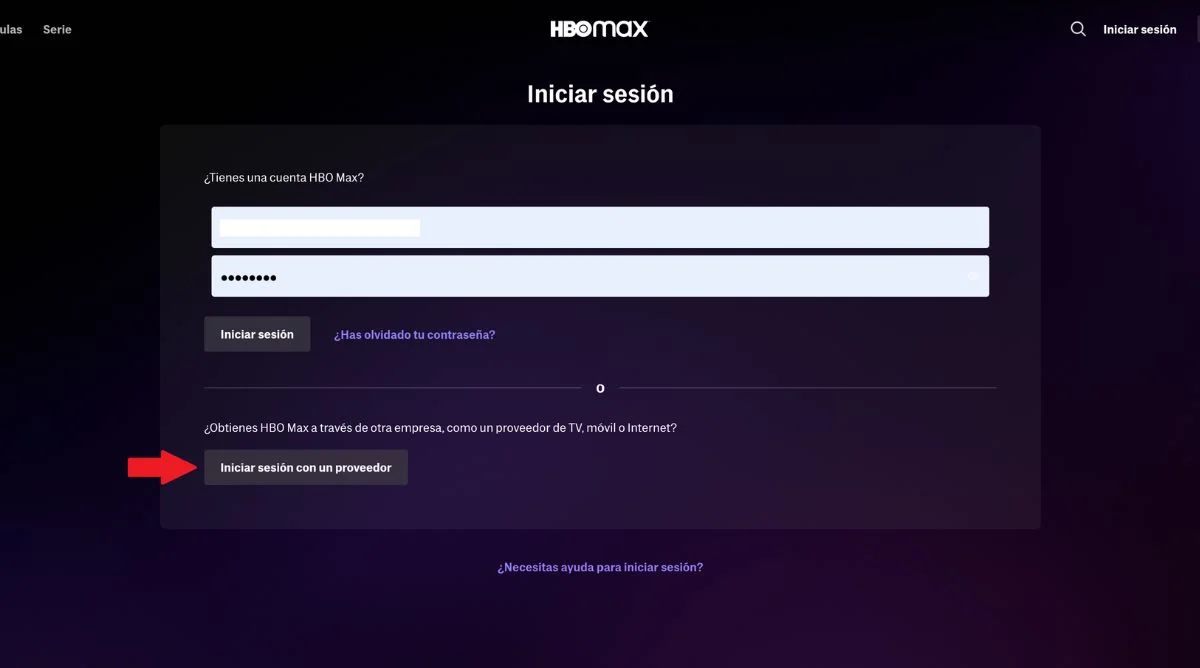Return home via the HBO Max brand mark
This screenshot has width=1200, height=668.
pyautogui.click(x=600, y=29)
